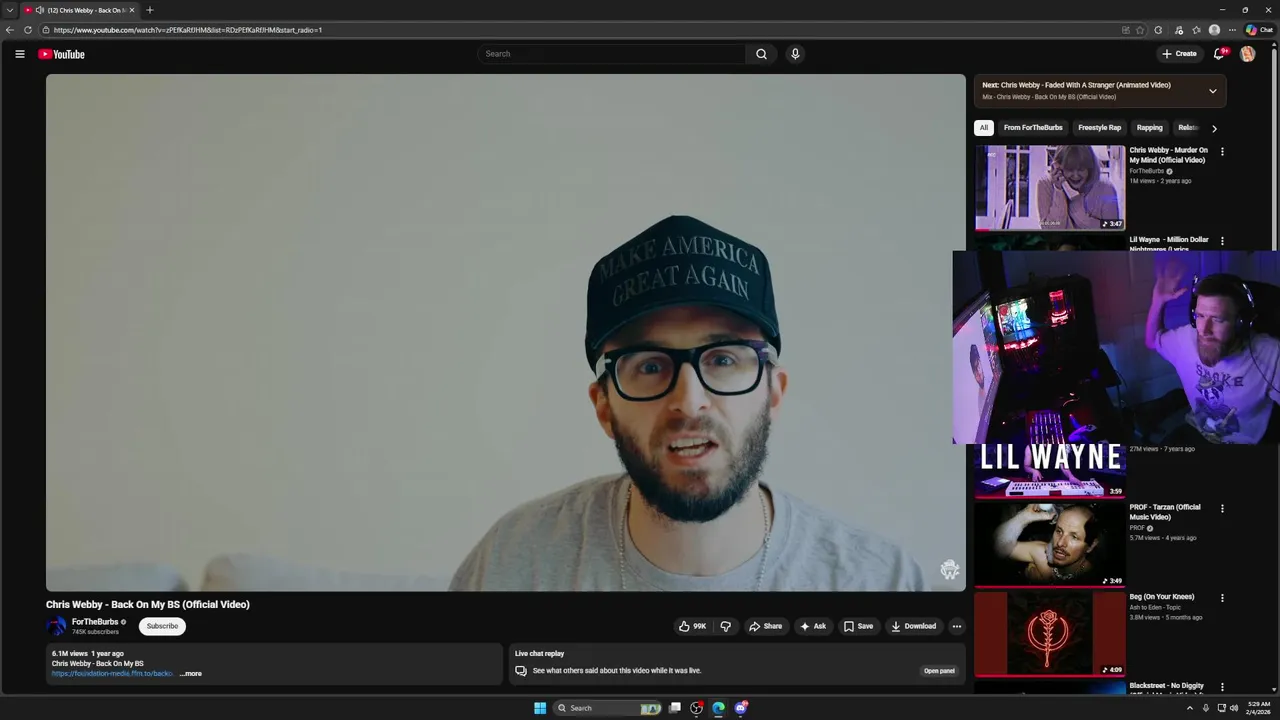Reload the browser page
The width and height of the screenshot is (1280, 720).
pyautogui.click(x=28, y=30)
